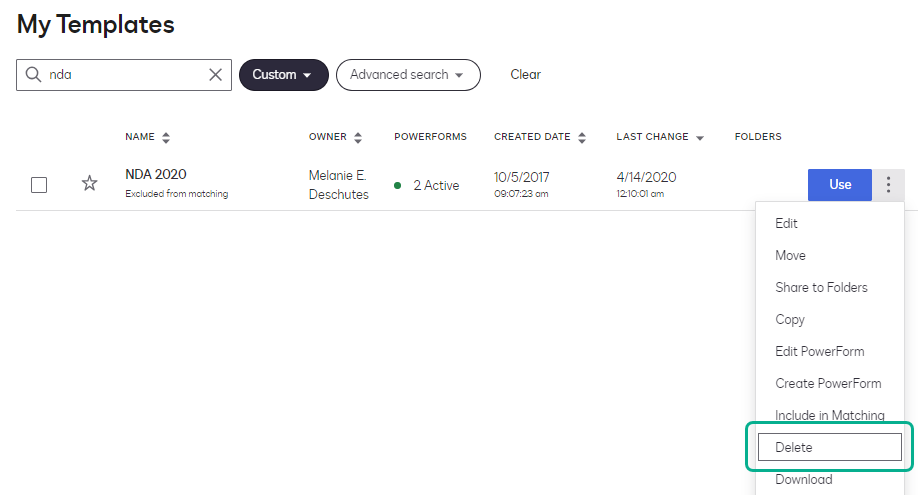Sort templates by Name column
Screen dimensions: 918x495
pyautogui.click(x=148, y=137)
